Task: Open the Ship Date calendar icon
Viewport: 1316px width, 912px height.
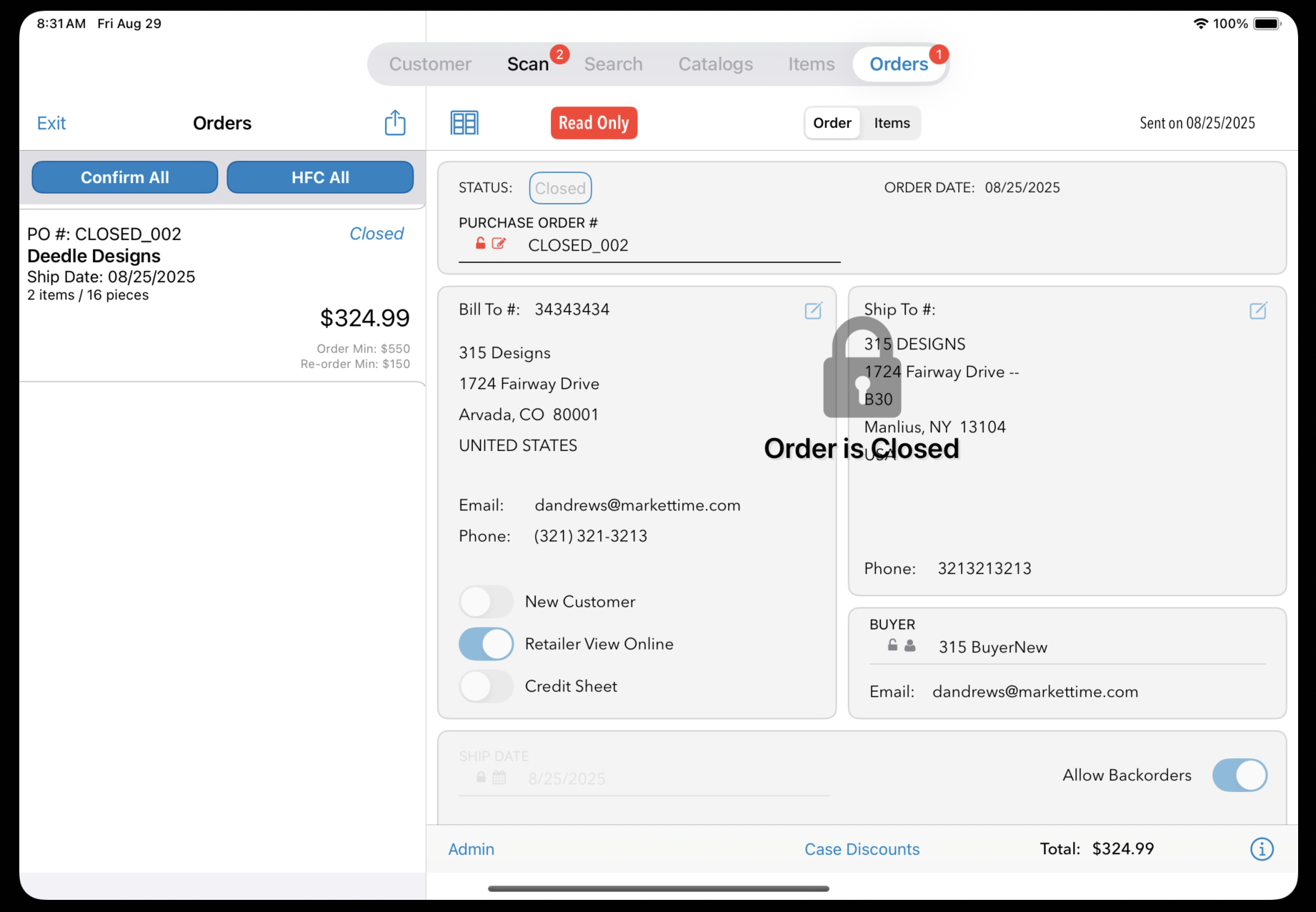Action: 499,778
